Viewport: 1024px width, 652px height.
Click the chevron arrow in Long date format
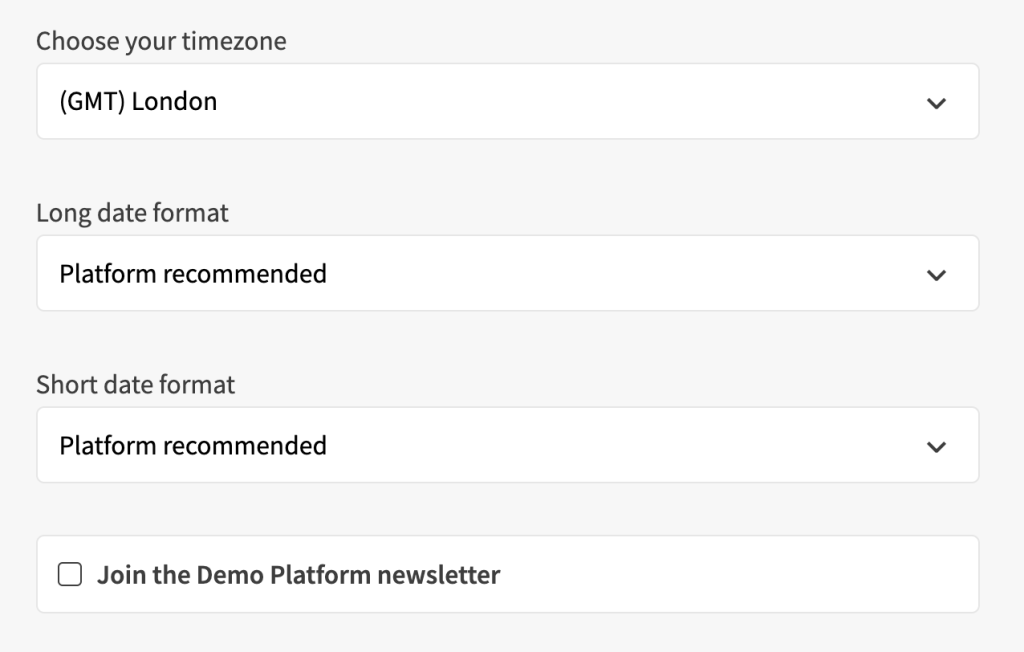click(x=936, y=274)
